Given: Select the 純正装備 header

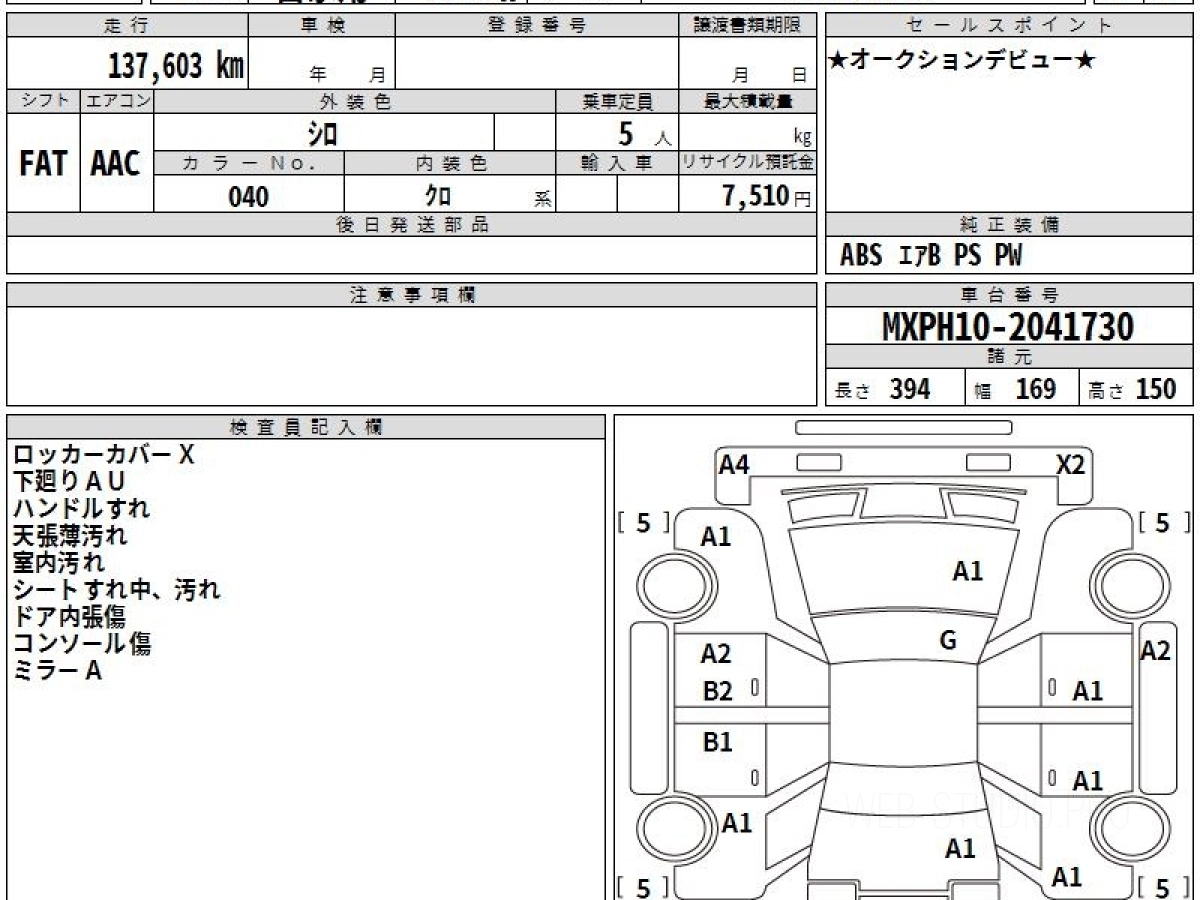Looking at the screenshot, I should click(1009, 225).
